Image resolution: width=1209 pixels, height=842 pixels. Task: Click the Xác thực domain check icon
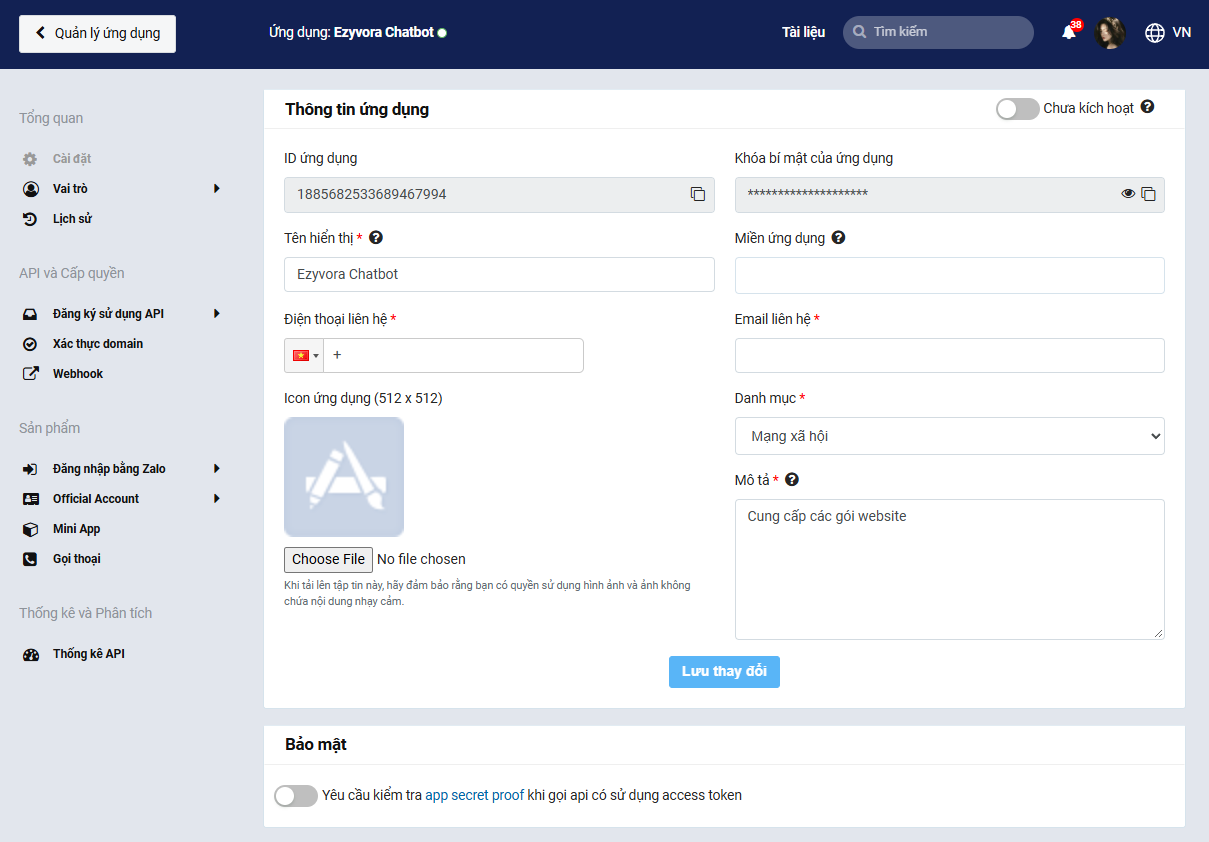point(31,344)
